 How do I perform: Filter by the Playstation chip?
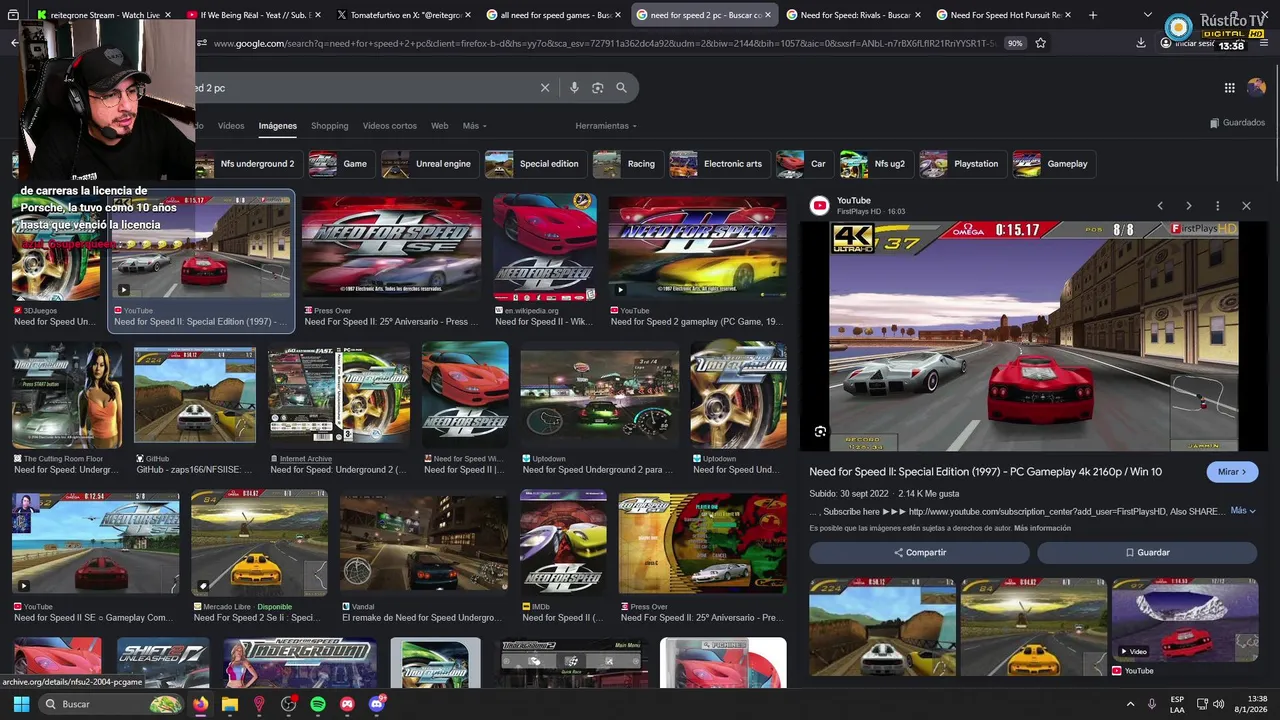coord(963,164)
